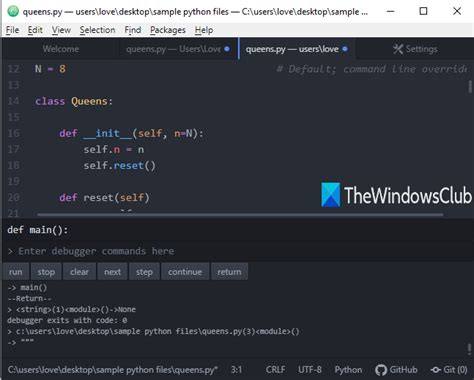This screenshot has width=474, height=380.
Task: Click the '# Default; command line' comment
Action: pos(371,69)
